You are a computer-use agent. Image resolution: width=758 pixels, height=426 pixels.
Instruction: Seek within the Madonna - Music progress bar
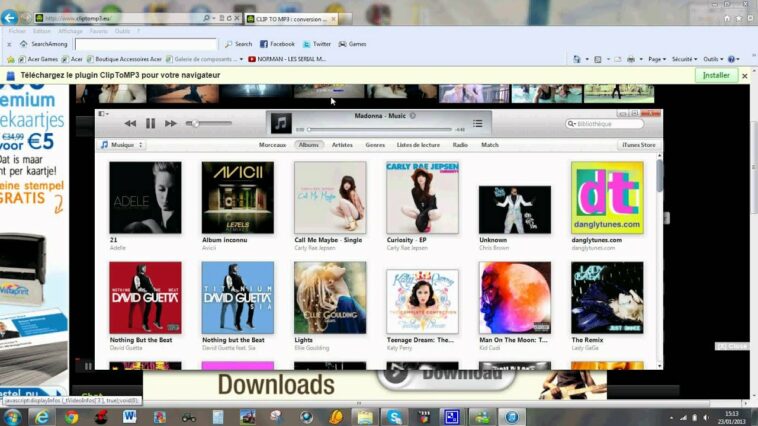point(379,130)
